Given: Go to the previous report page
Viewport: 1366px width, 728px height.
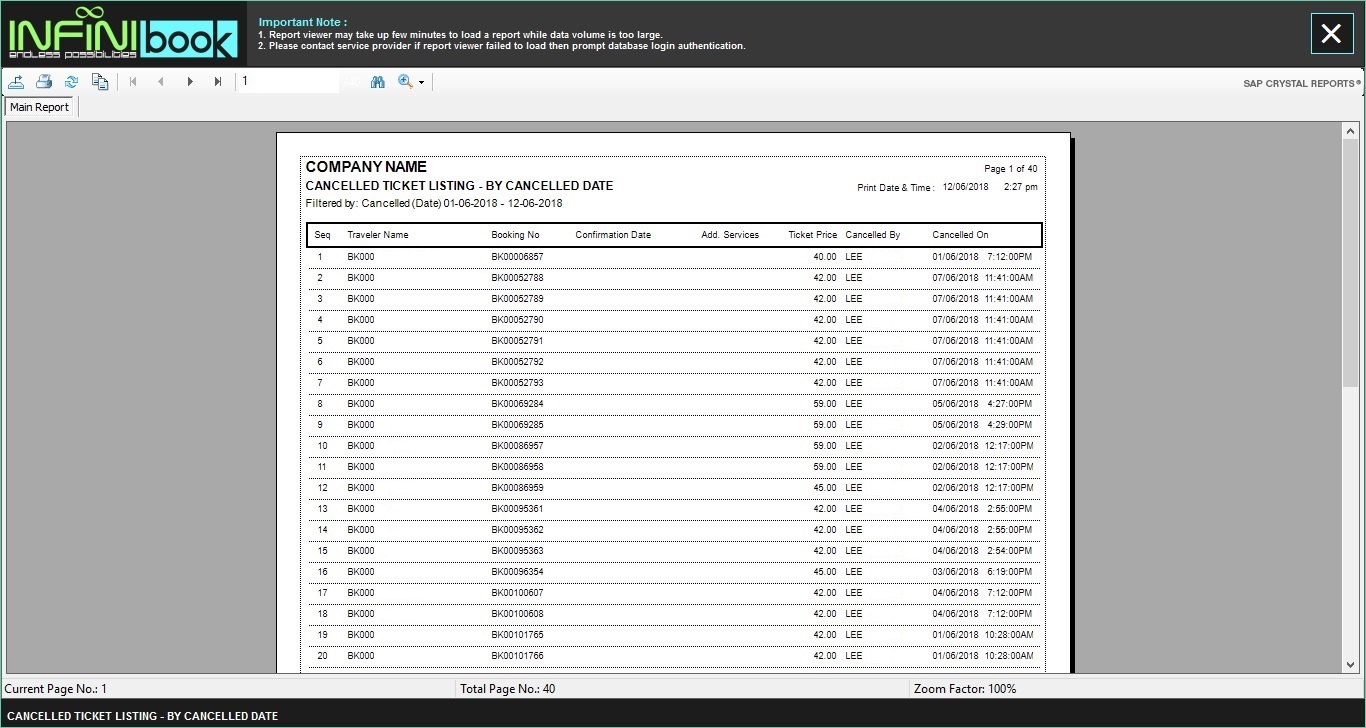Looking at the screenshot, I should click(x=161, y=82).
